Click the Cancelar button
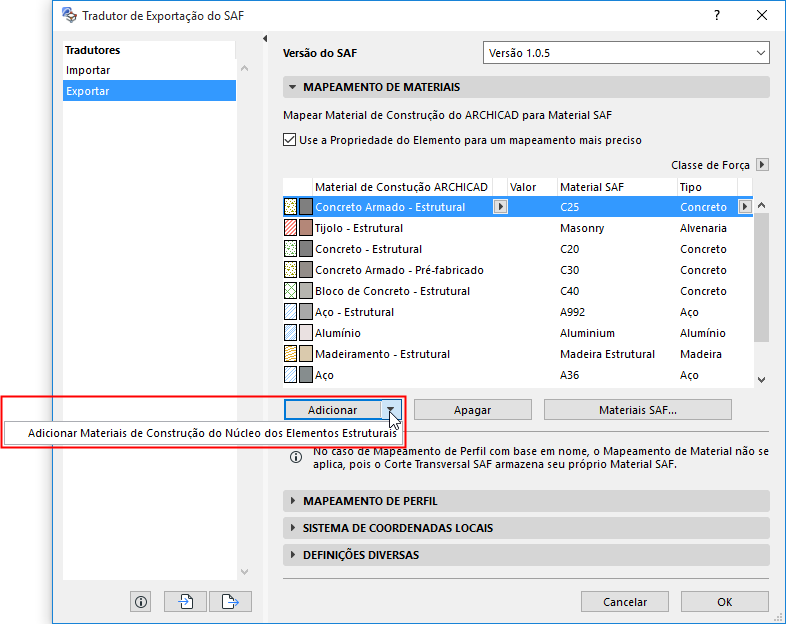 click(625, 602)
